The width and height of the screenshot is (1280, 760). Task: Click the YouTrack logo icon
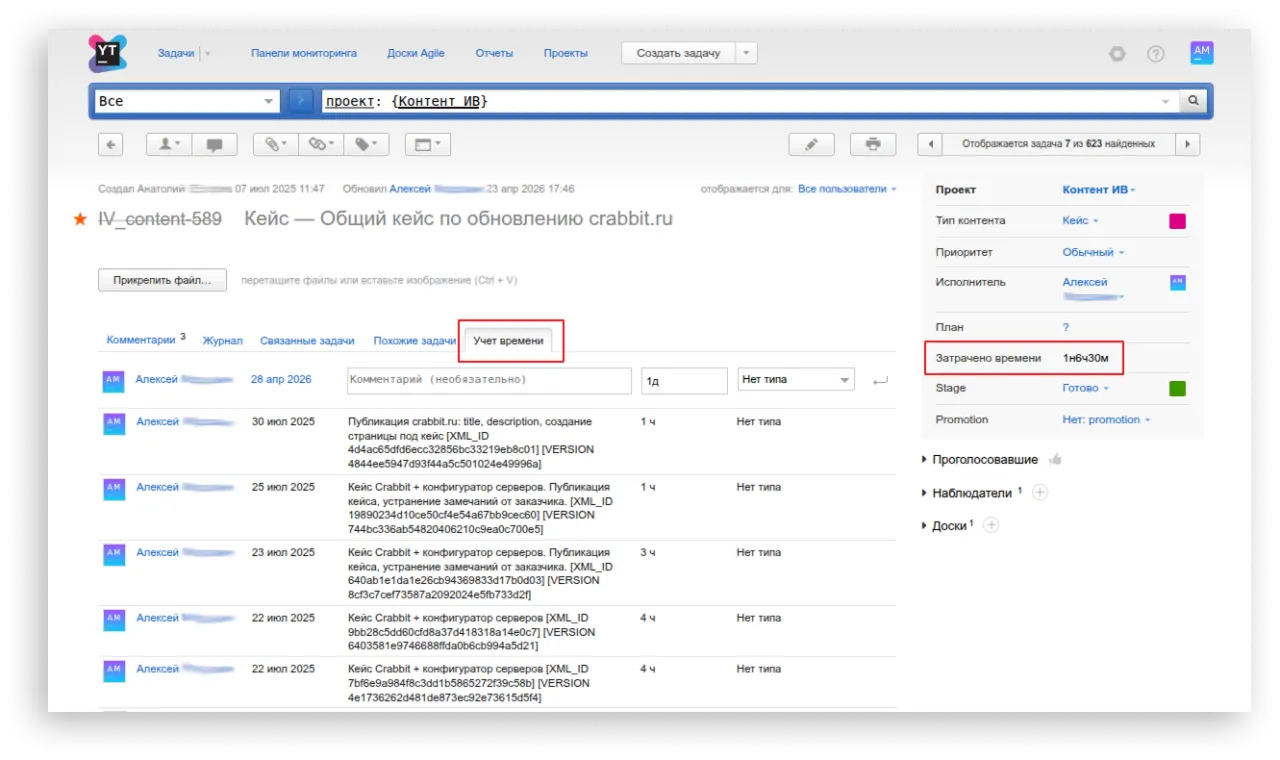[x=108, y=53]
